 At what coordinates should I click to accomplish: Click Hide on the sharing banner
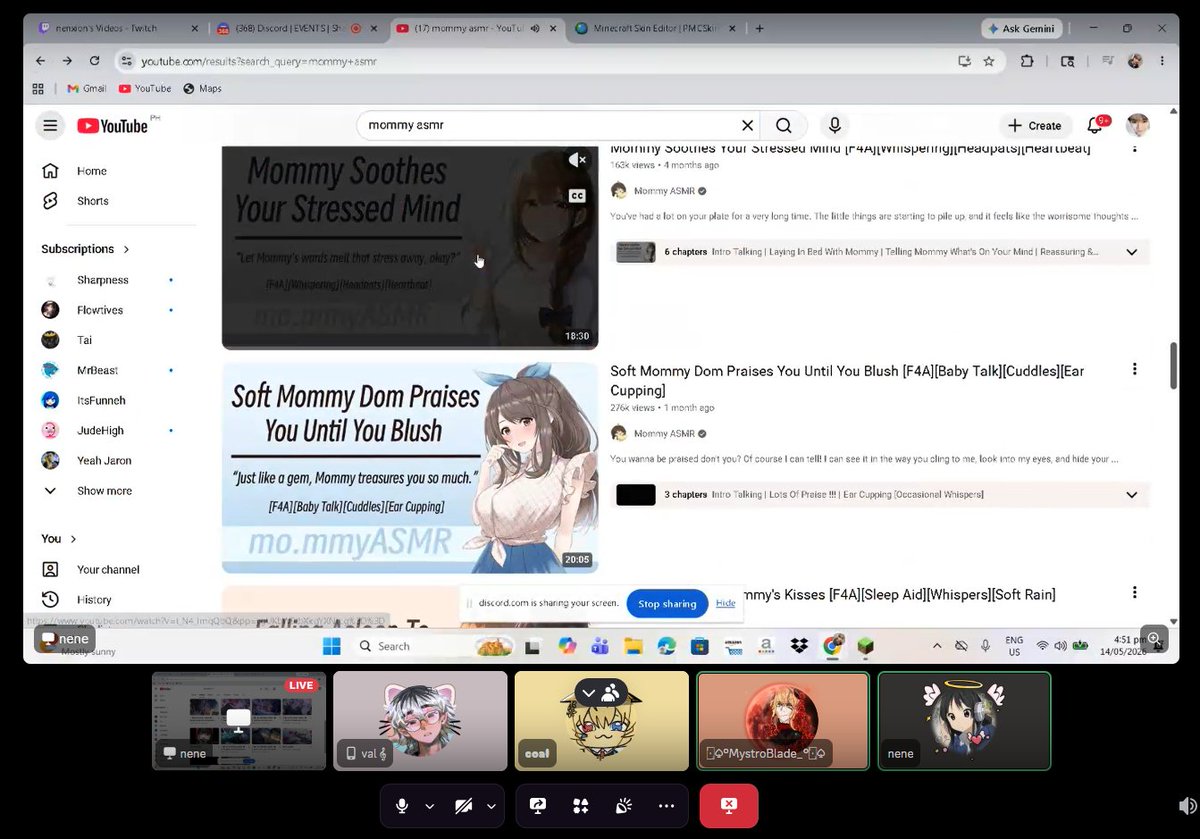725,603
